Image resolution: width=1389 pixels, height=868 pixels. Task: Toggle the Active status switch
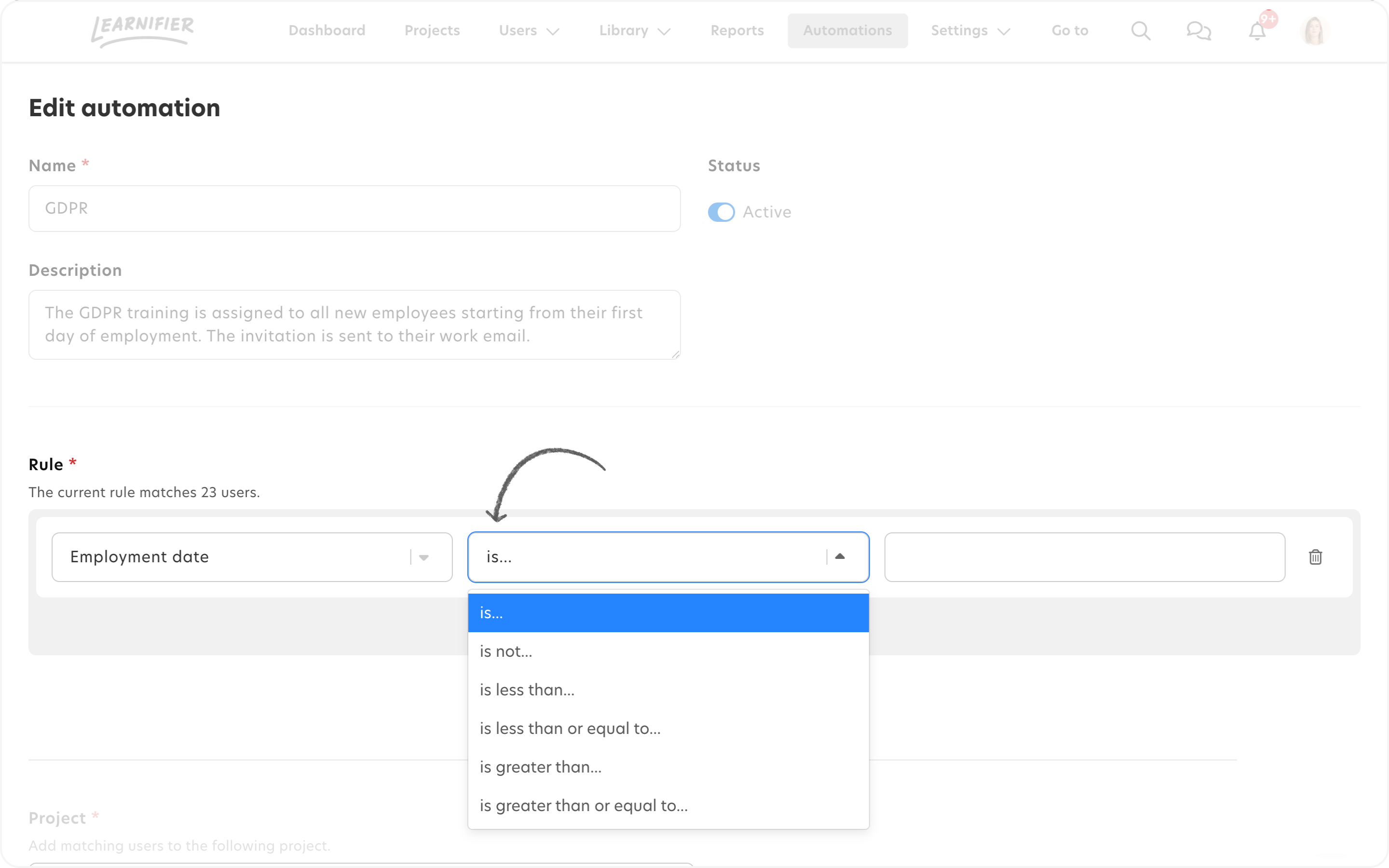(721, 212)
